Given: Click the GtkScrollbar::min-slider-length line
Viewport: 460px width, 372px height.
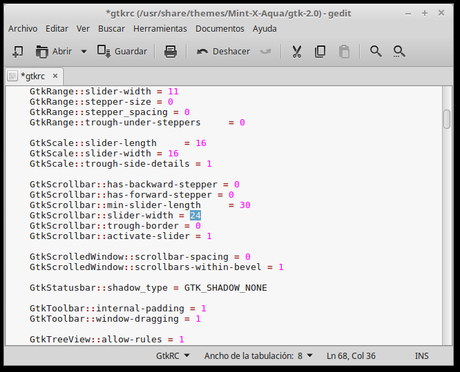Looking at the screenshot, I should [140, 205].
